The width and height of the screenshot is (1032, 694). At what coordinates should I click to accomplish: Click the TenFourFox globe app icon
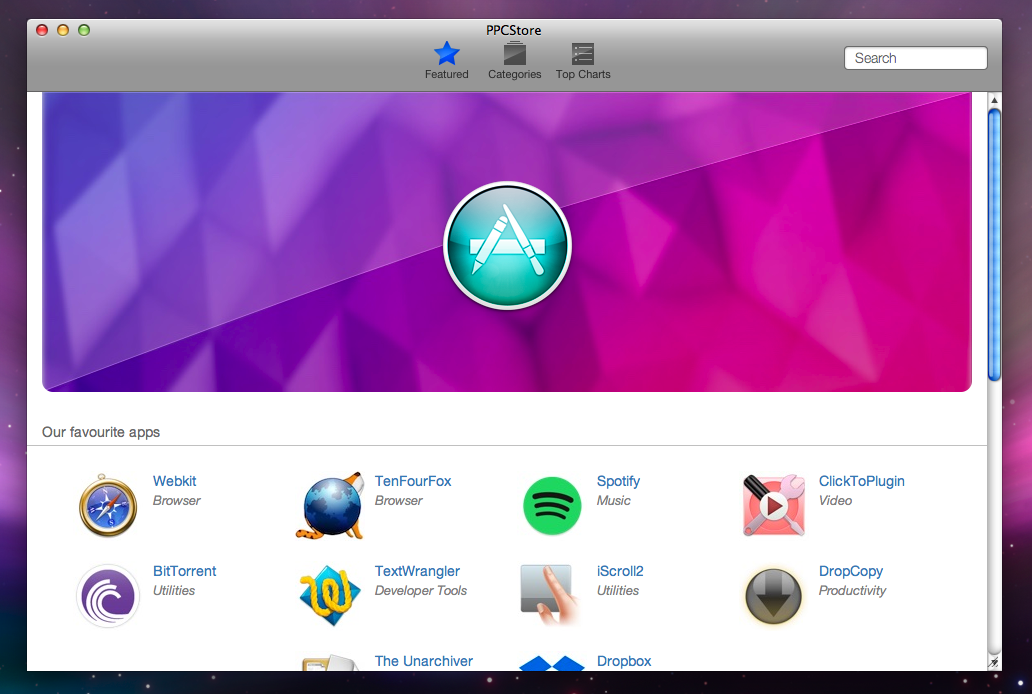[330, 505]
